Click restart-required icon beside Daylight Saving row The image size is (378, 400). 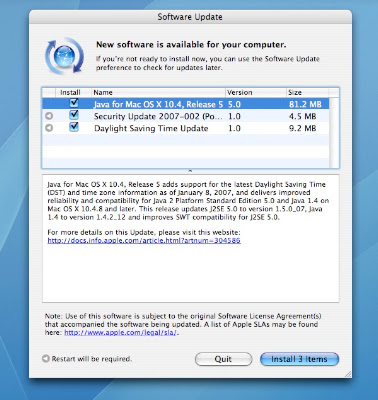(x=49, y=128)
